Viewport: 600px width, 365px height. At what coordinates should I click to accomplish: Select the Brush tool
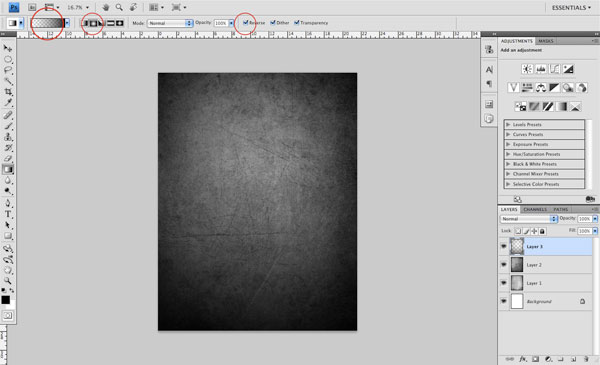click(x=8, y=126)
